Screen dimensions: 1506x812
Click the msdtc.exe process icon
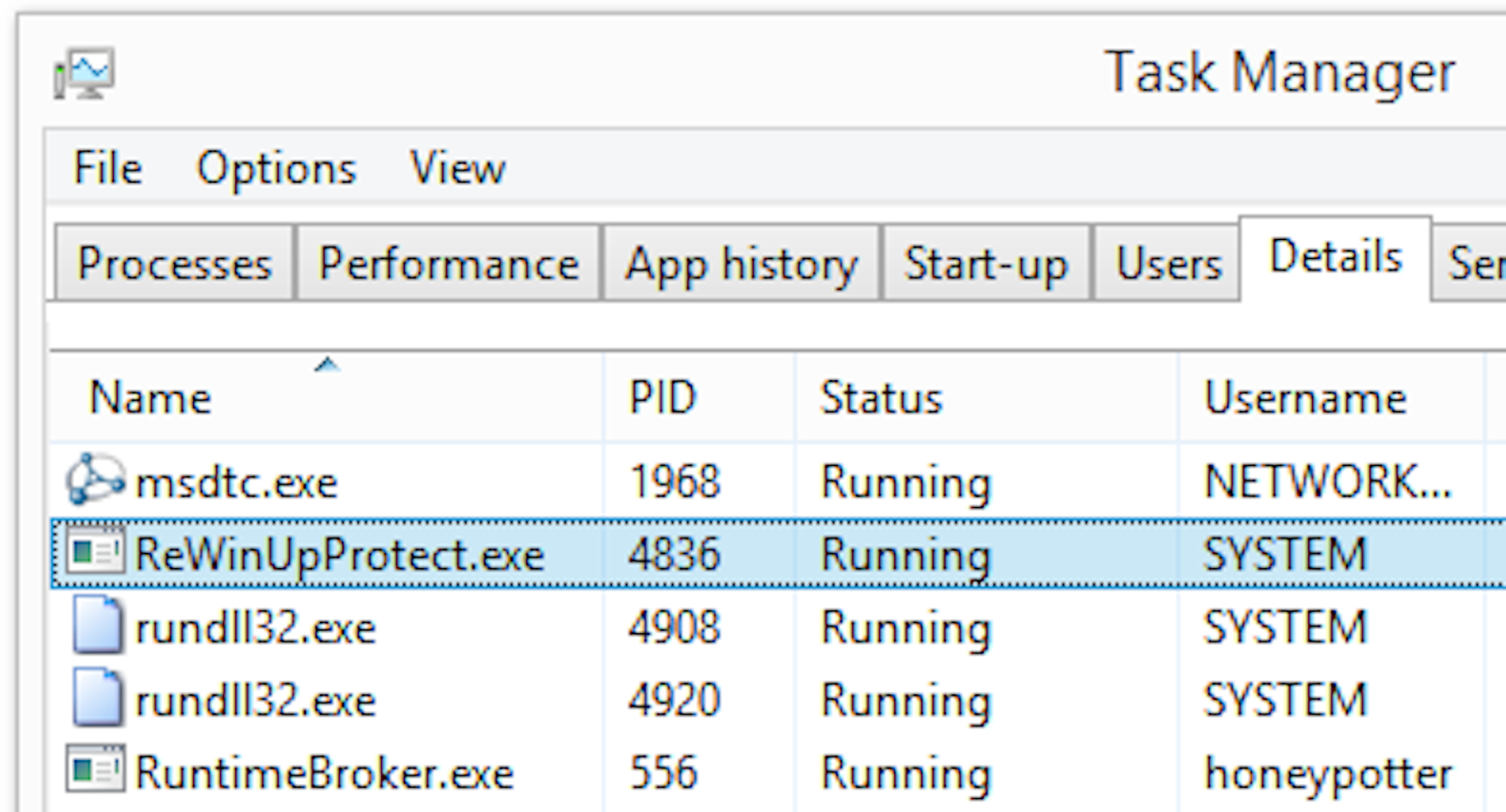pos(95,481)
